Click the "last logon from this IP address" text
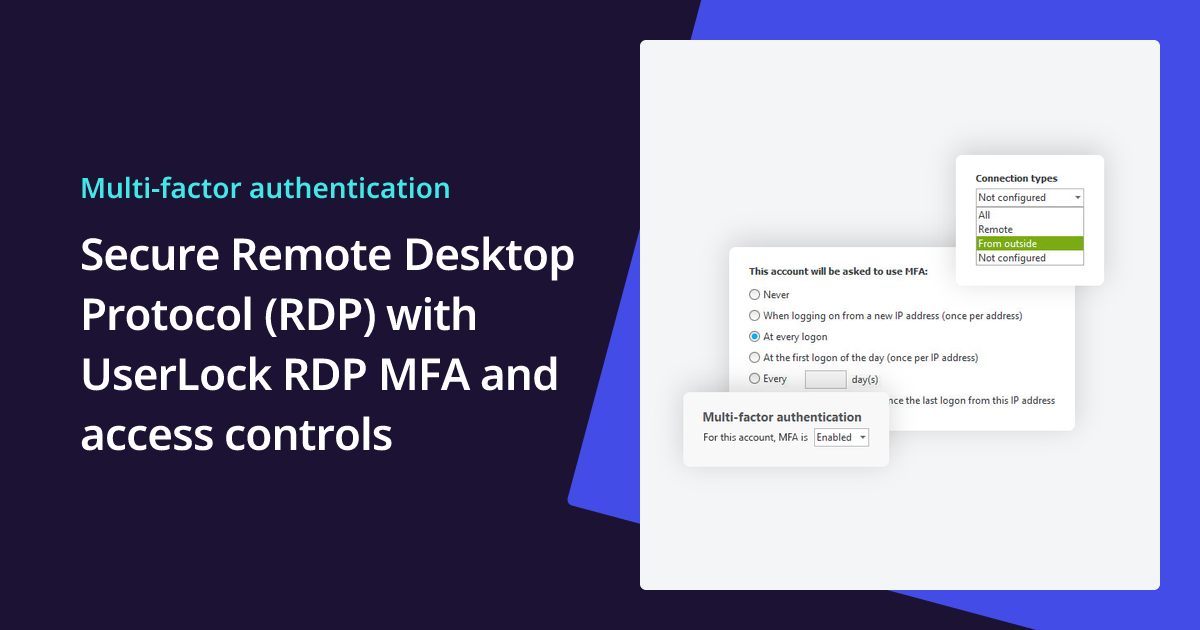This screenshot has height=630, width=1200. (975, 400)
